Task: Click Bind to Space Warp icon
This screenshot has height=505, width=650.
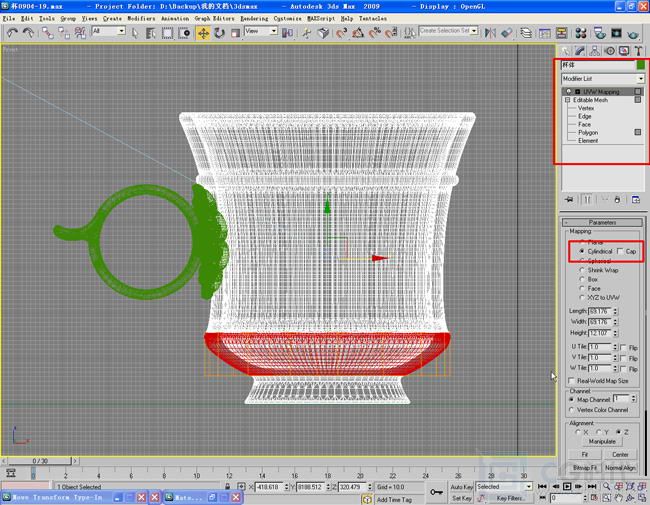Action: click(80, 33)
